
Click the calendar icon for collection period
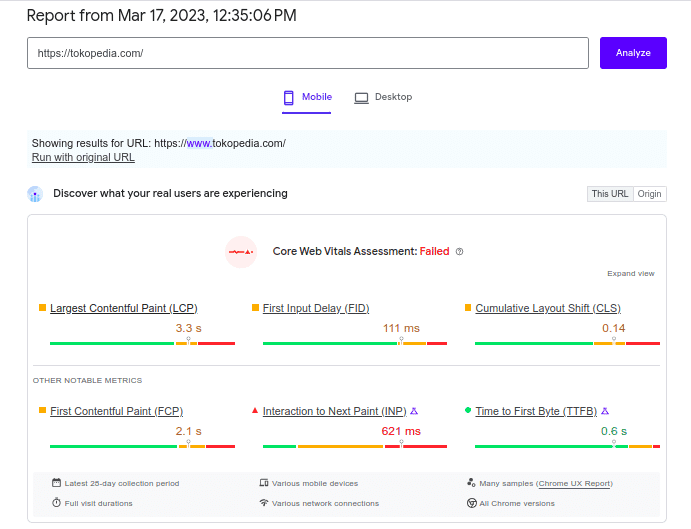click(x=56, y=483)
